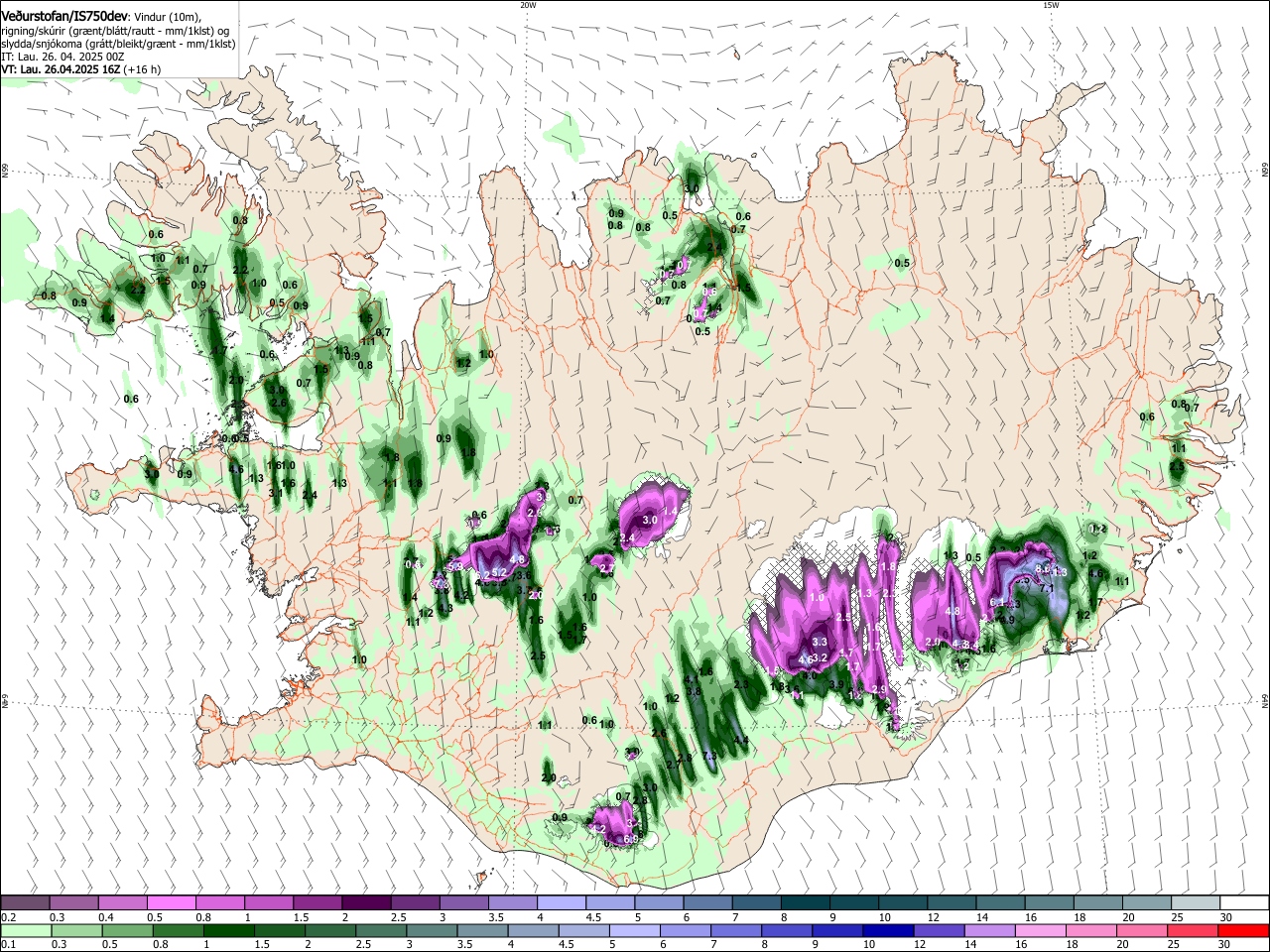This screenshot has height=952, width=1270.
Task: Click the lower legend swatch between 6 and 7
Action: (x=686, y=930)
